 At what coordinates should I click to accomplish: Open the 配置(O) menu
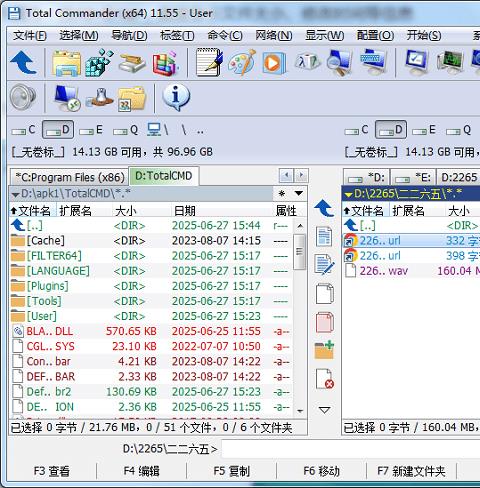(x=375, y=35)
